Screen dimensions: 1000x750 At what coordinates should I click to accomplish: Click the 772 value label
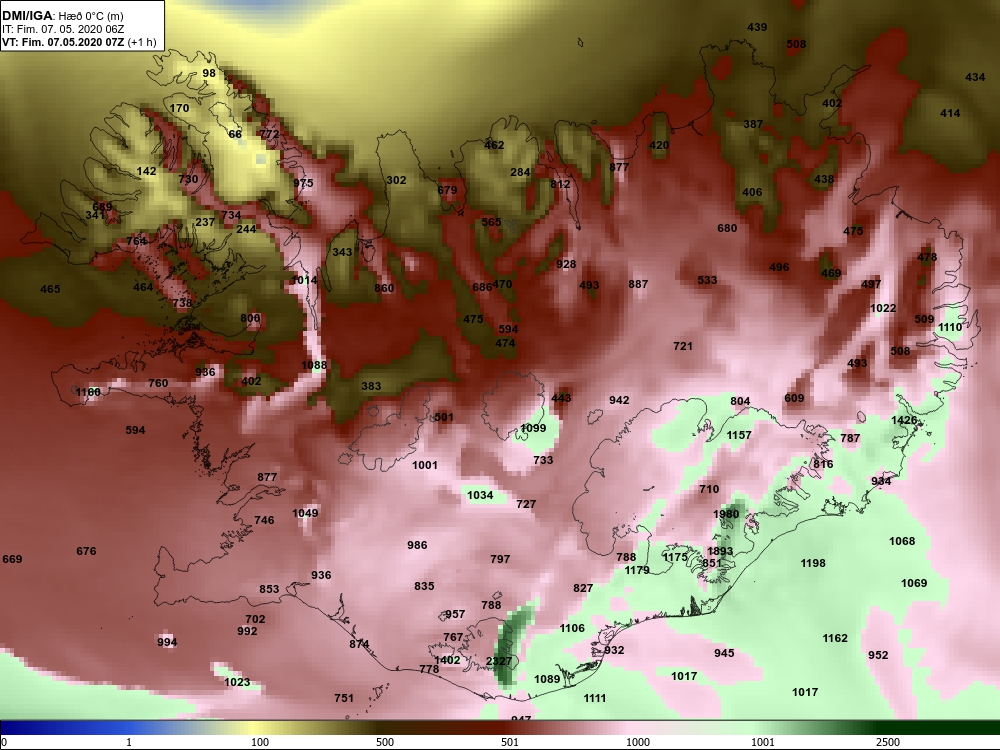[269, 134]
